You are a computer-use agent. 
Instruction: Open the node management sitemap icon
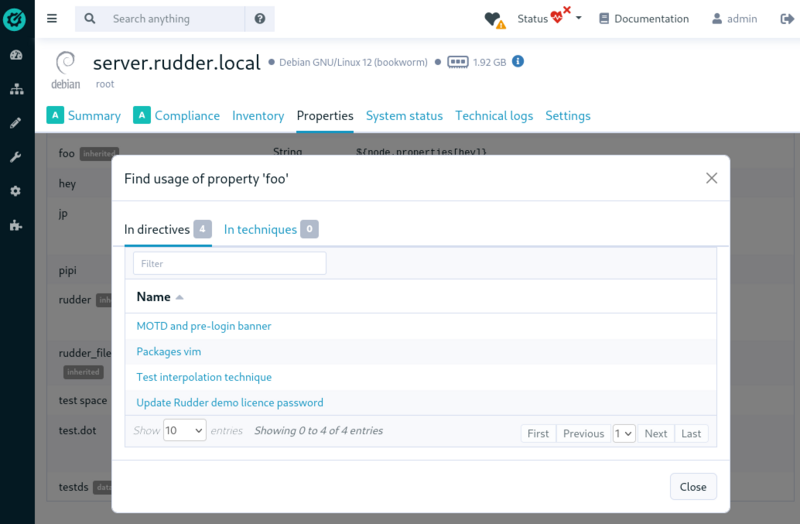16,89
